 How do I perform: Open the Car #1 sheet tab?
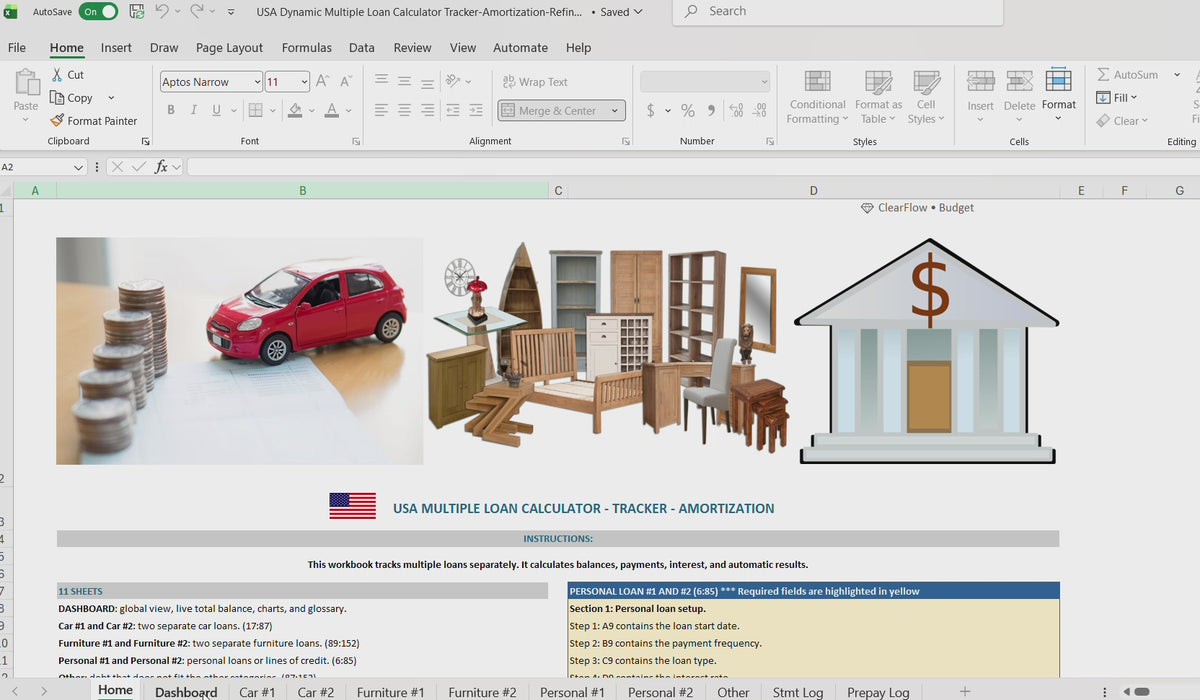click(x=257, y=692)
